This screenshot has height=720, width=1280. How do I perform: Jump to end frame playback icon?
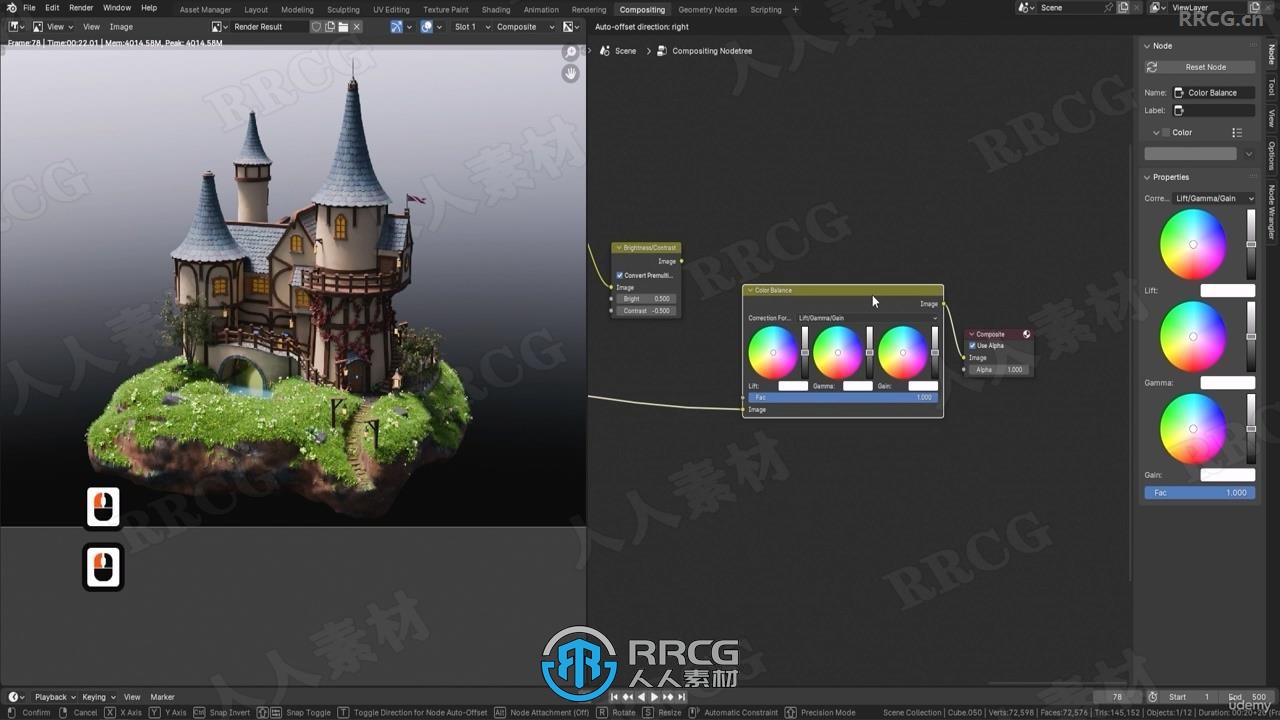[682, 697]
